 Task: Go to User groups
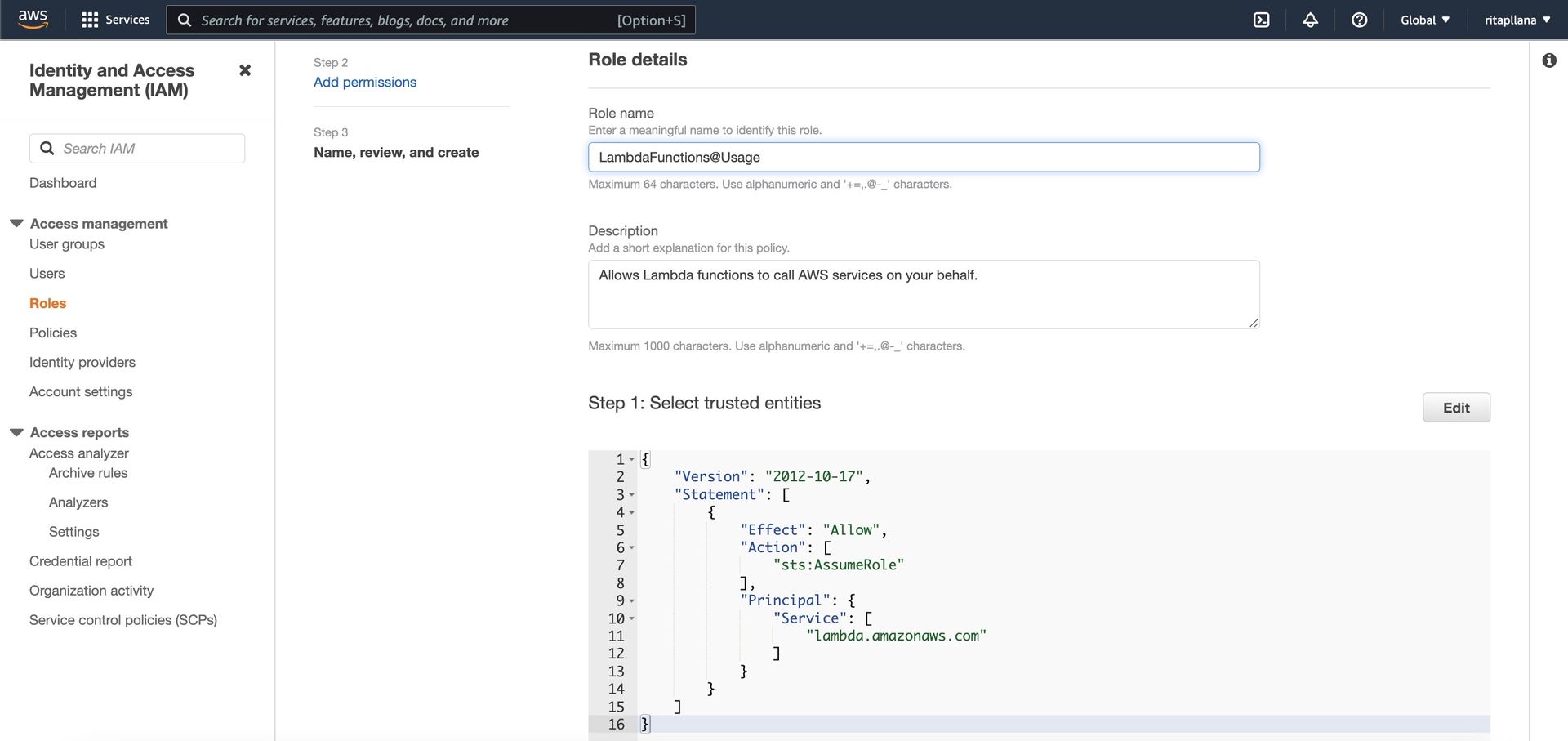[67, 243]
